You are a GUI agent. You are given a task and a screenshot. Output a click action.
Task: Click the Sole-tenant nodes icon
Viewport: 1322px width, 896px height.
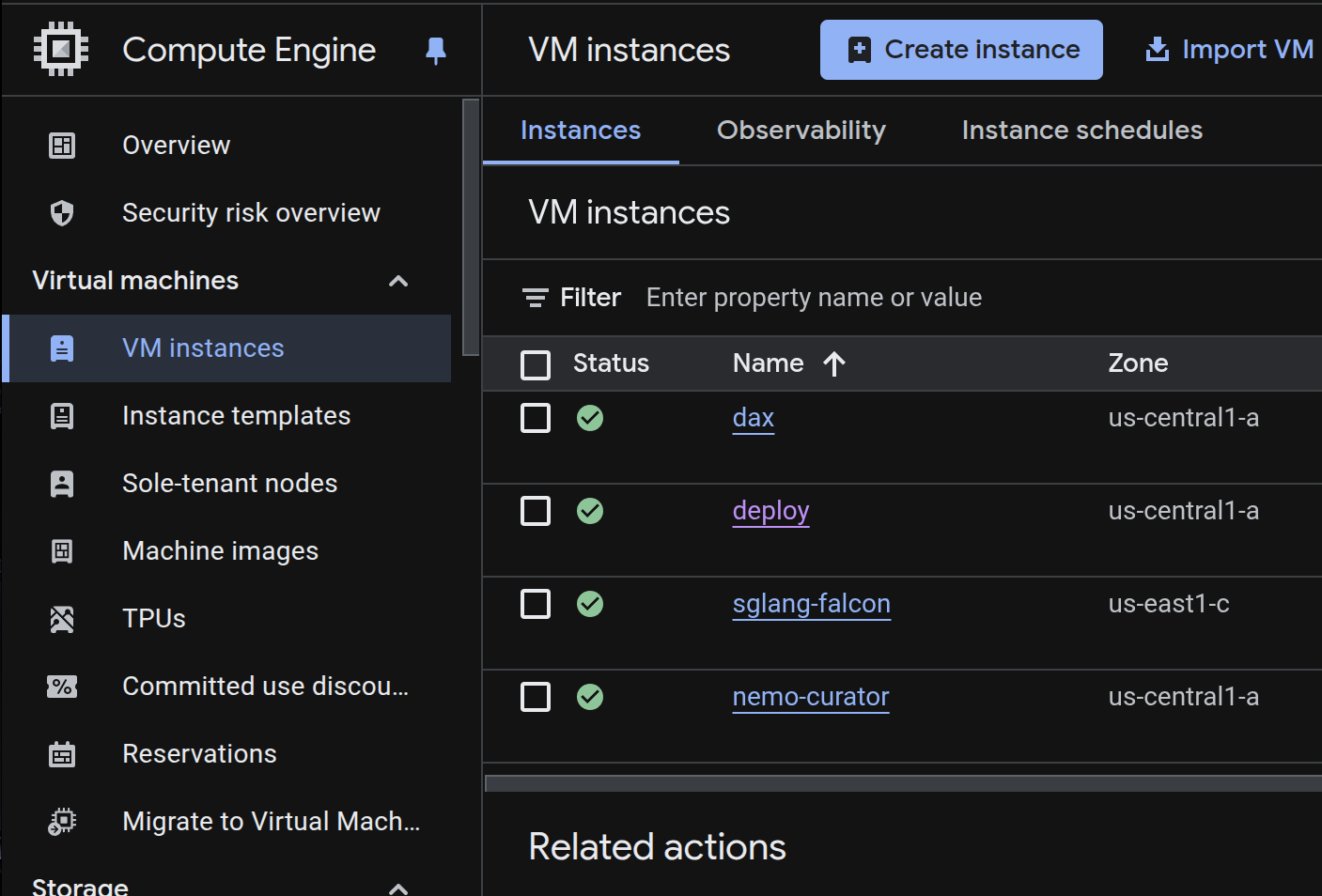pyautogui.click(x=62, y=484)
